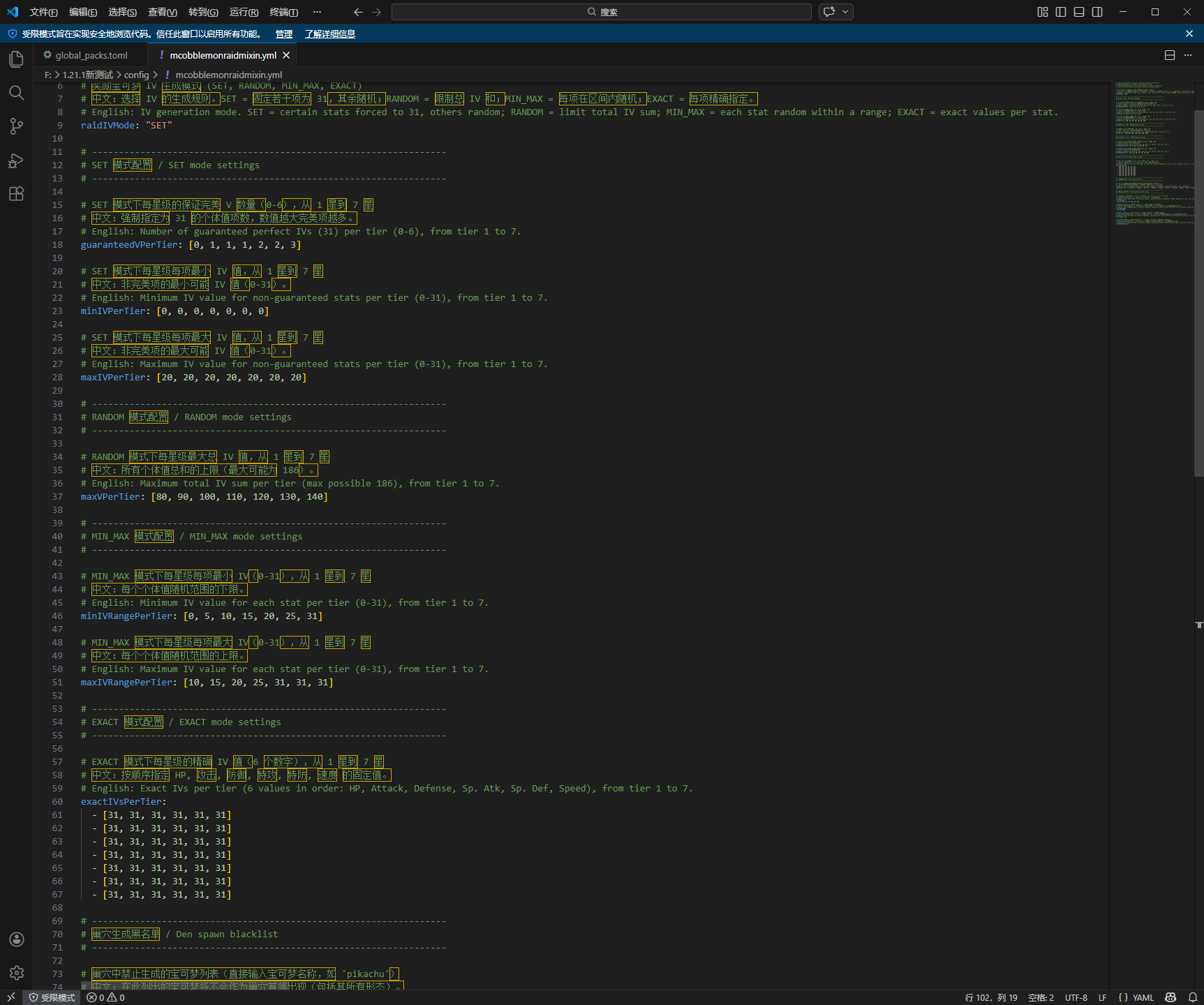The image size is (1204, 1005).
Task: Toggle the secondary side bar visibility
Action: [1097, 12]
